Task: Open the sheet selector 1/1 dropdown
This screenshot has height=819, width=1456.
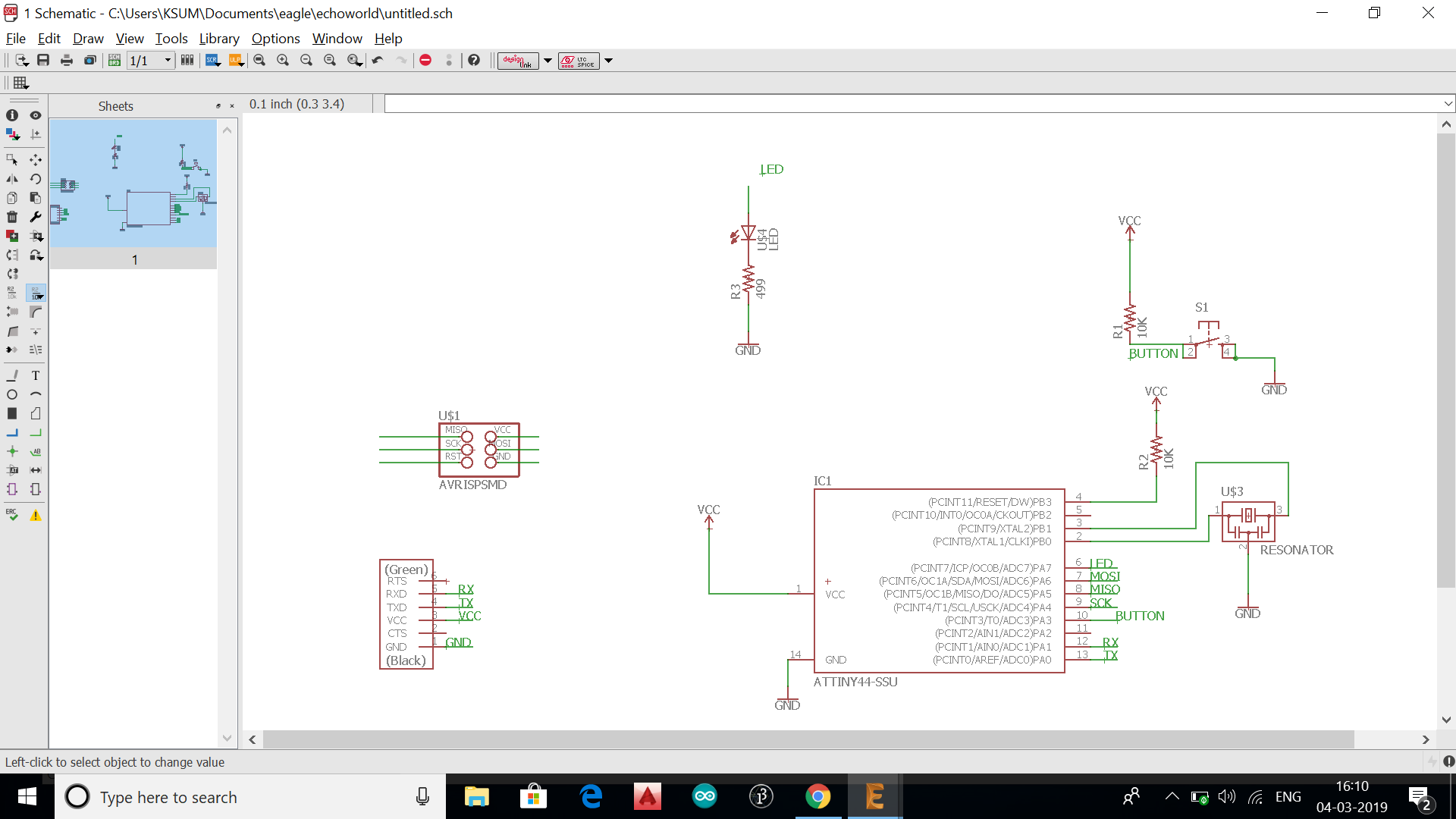Action: [x=168, y=61]
